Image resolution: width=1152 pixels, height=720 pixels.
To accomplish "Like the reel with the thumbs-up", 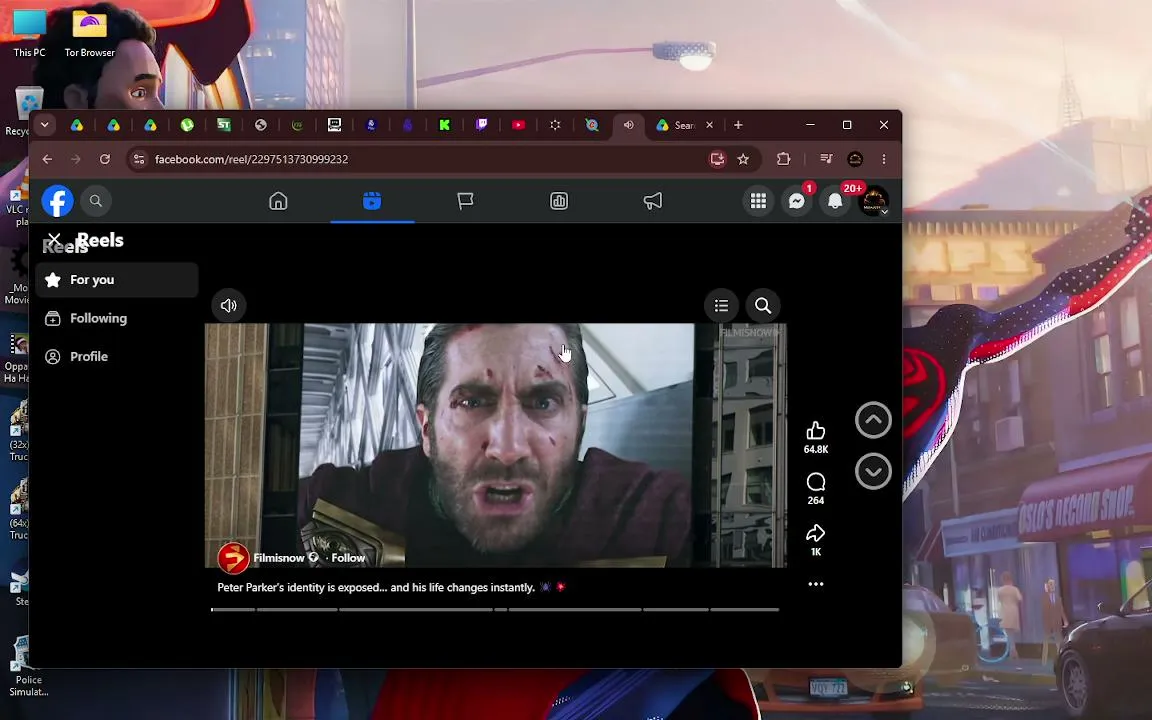I will point(816,431).
